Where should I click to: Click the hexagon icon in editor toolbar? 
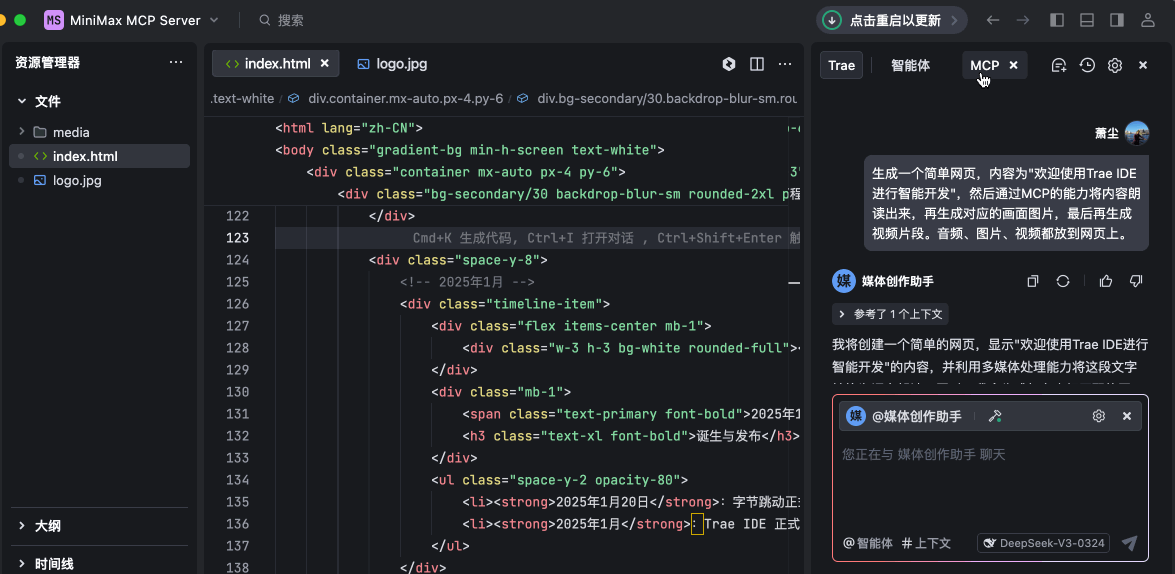[x=728, y=64]
